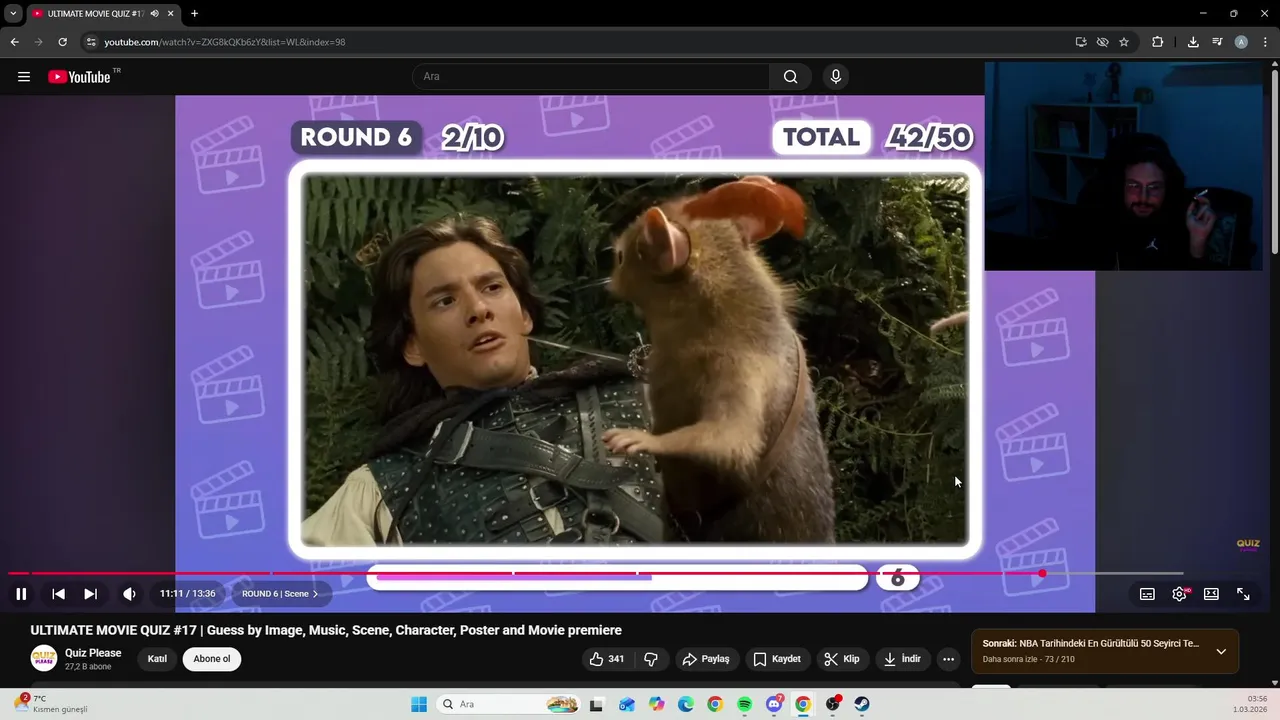Skip to next video in playlist
Image resolution: width=1280 pixels, height=720 pixels.
coord(90,594)
